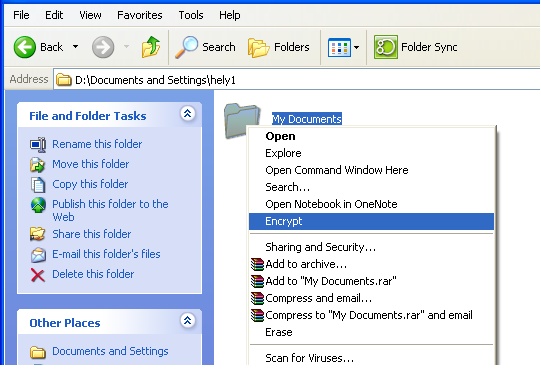
Task: Click WinRAR icon beside Add to archive
Action: [x=257, y=264]
